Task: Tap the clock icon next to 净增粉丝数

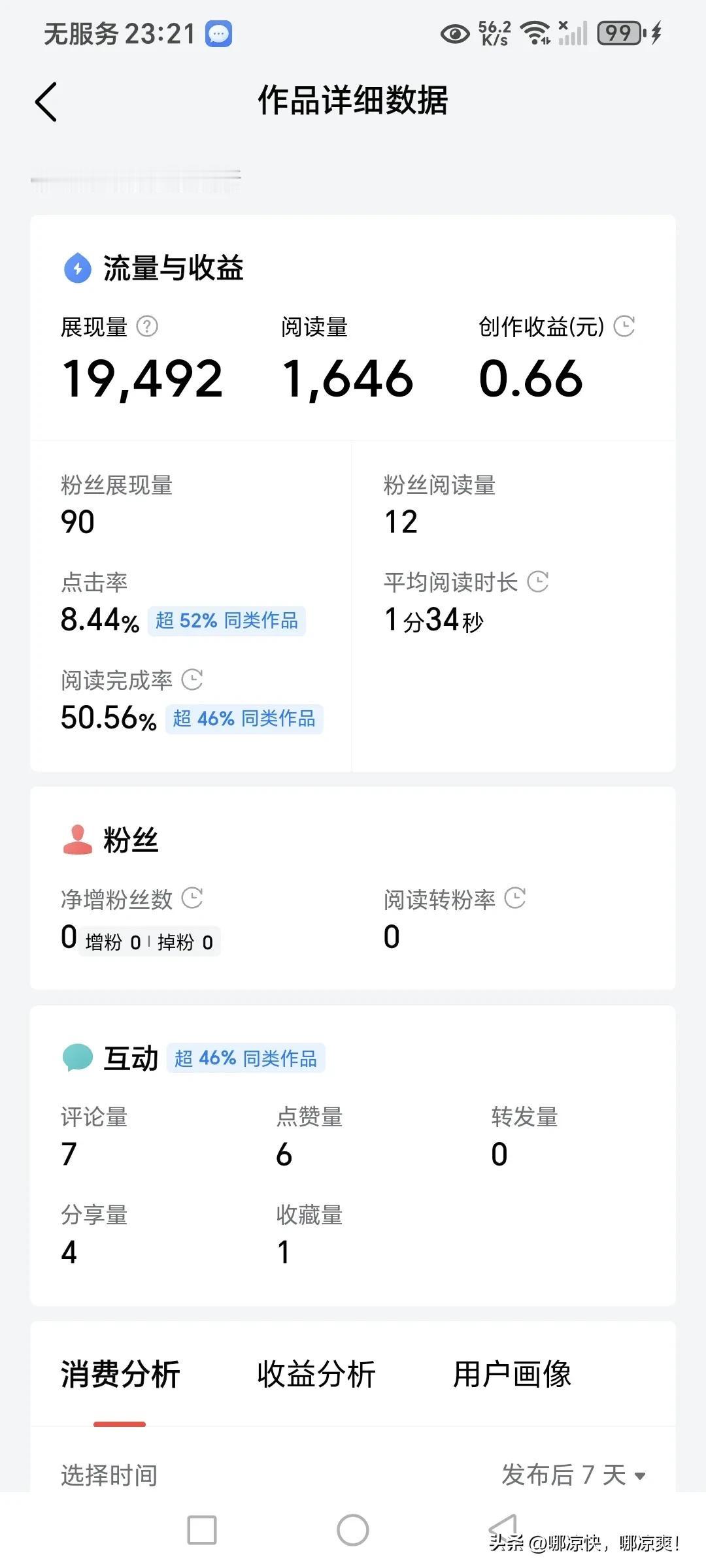Action: point(192,898)
